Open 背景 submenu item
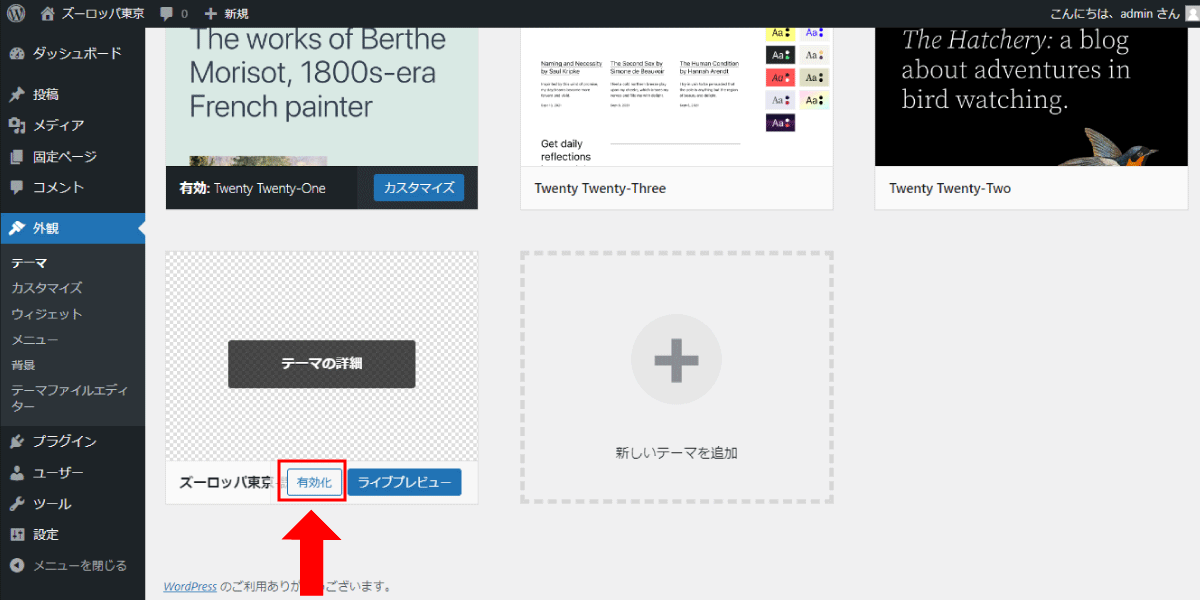Screen dimensions: 1200x600 tap(23, 365)
